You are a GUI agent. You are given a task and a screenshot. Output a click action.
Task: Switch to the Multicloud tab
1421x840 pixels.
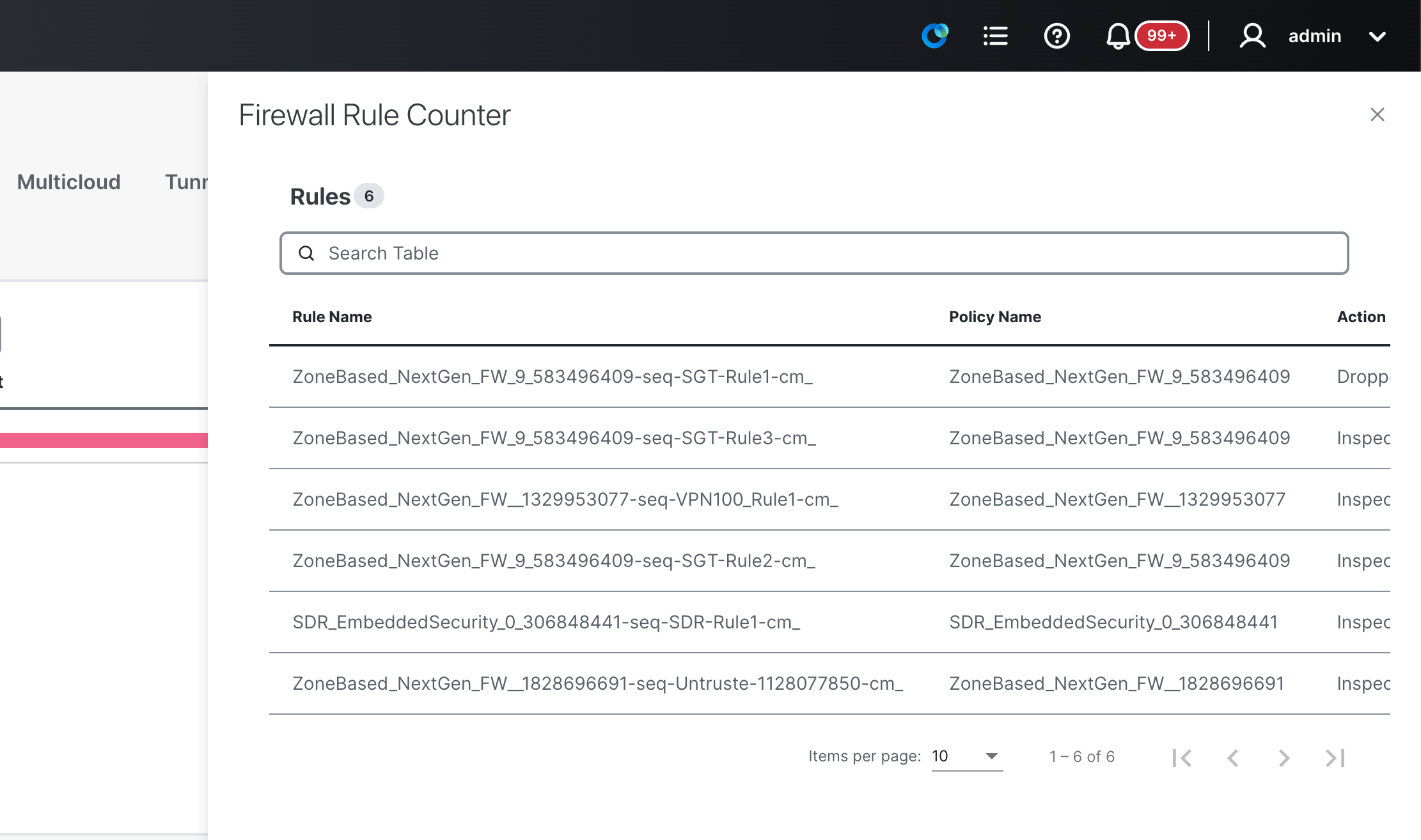(x=68, y=182)
